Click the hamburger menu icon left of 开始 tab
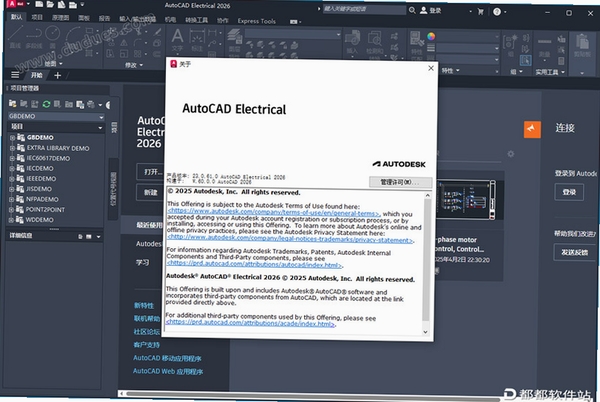 (15, 75)
